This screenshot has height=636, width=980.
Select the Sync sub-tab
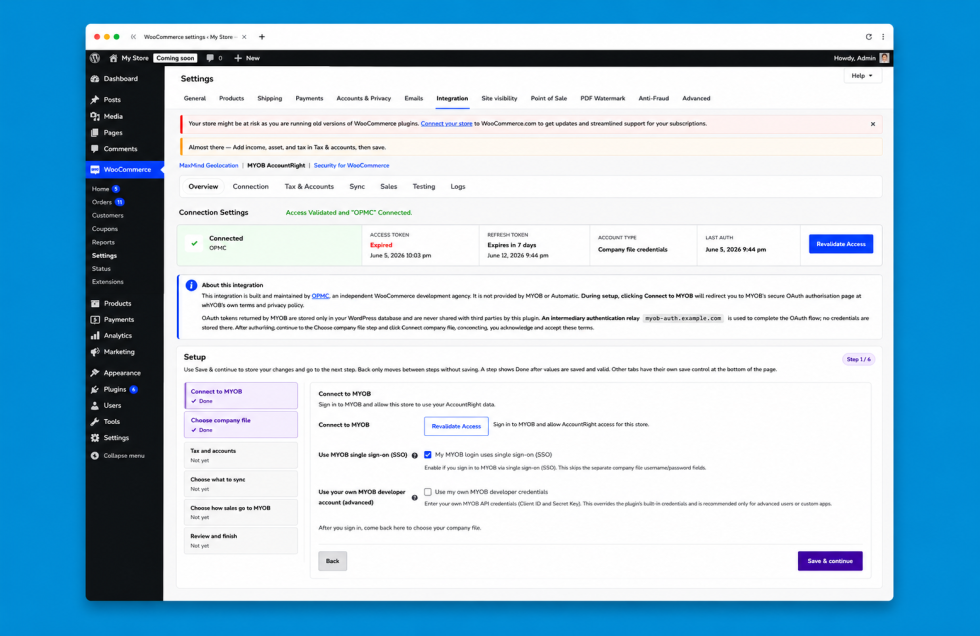tap(357, 187)
